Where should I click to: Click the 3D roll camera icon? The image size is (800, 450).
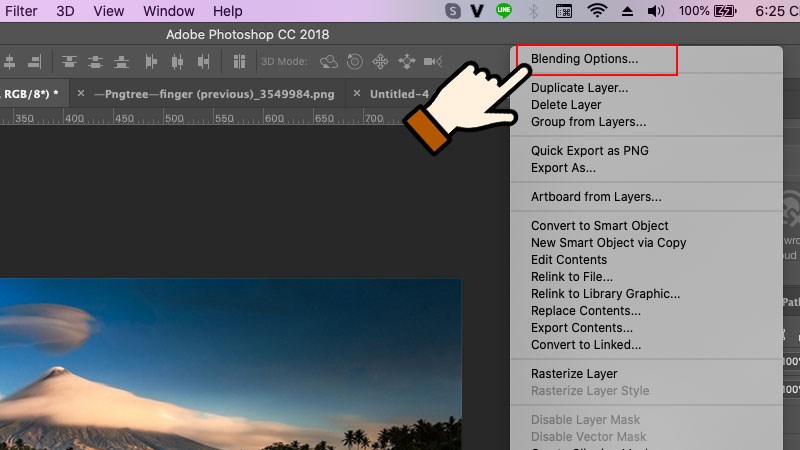(354, 62)
